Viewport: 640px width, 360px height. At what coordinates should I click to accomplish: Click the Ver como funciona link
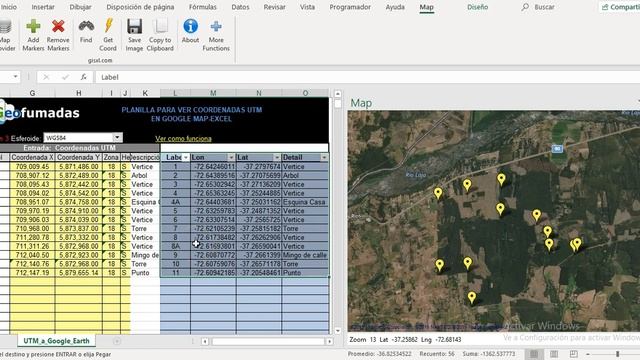(183, 139)
